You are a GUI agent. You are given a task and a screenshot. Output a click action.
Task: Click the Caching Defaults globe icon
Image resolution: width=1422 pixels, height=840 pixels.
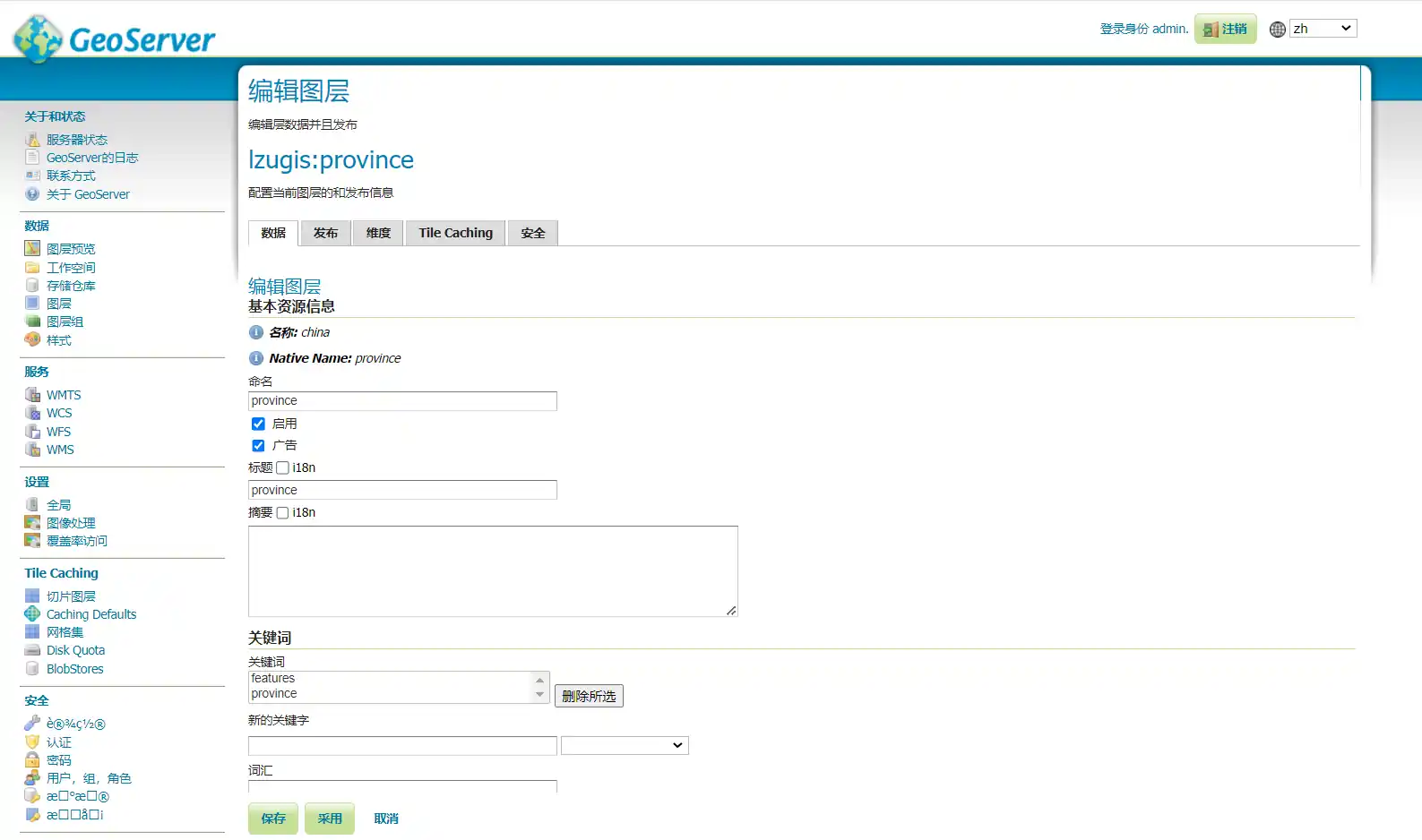32,614
